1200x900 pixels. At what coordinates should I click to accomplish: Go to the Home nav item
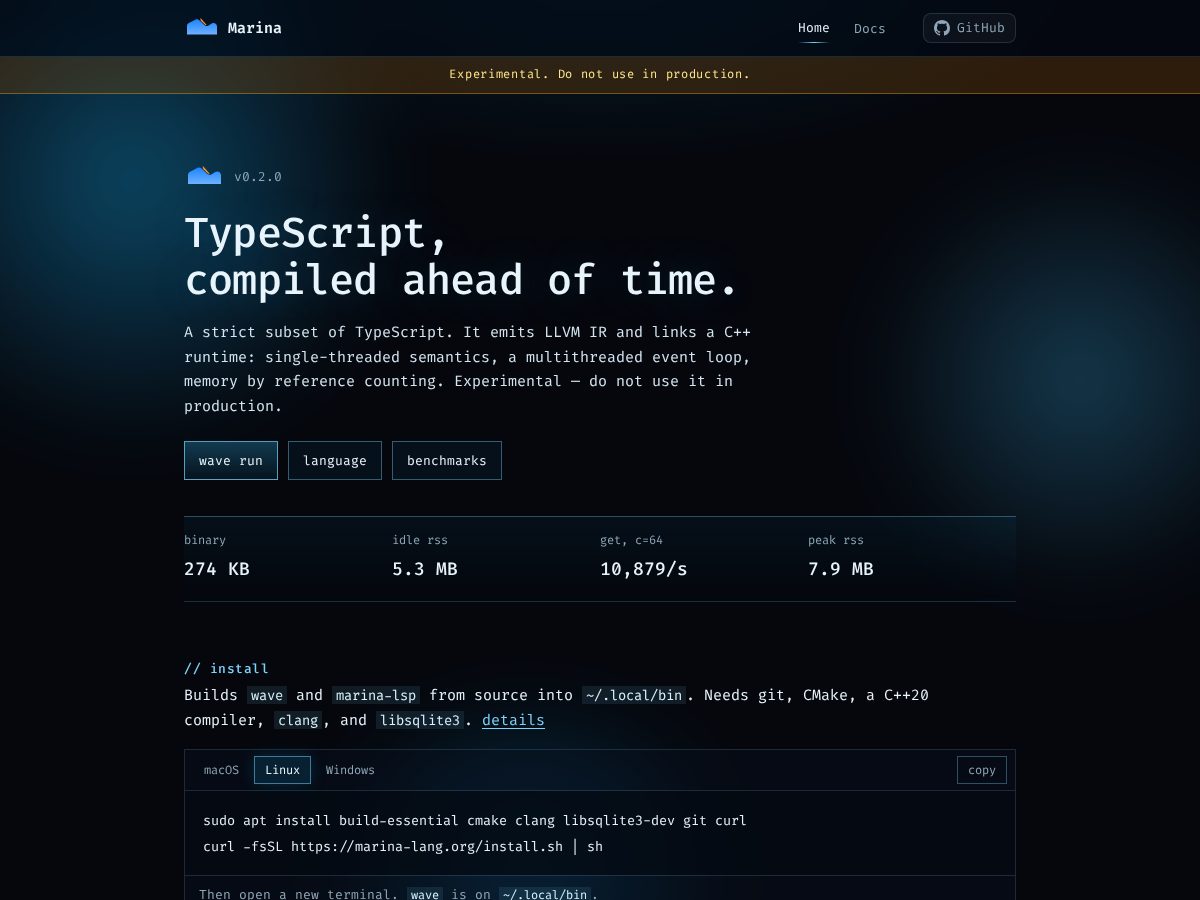point(813,28)
